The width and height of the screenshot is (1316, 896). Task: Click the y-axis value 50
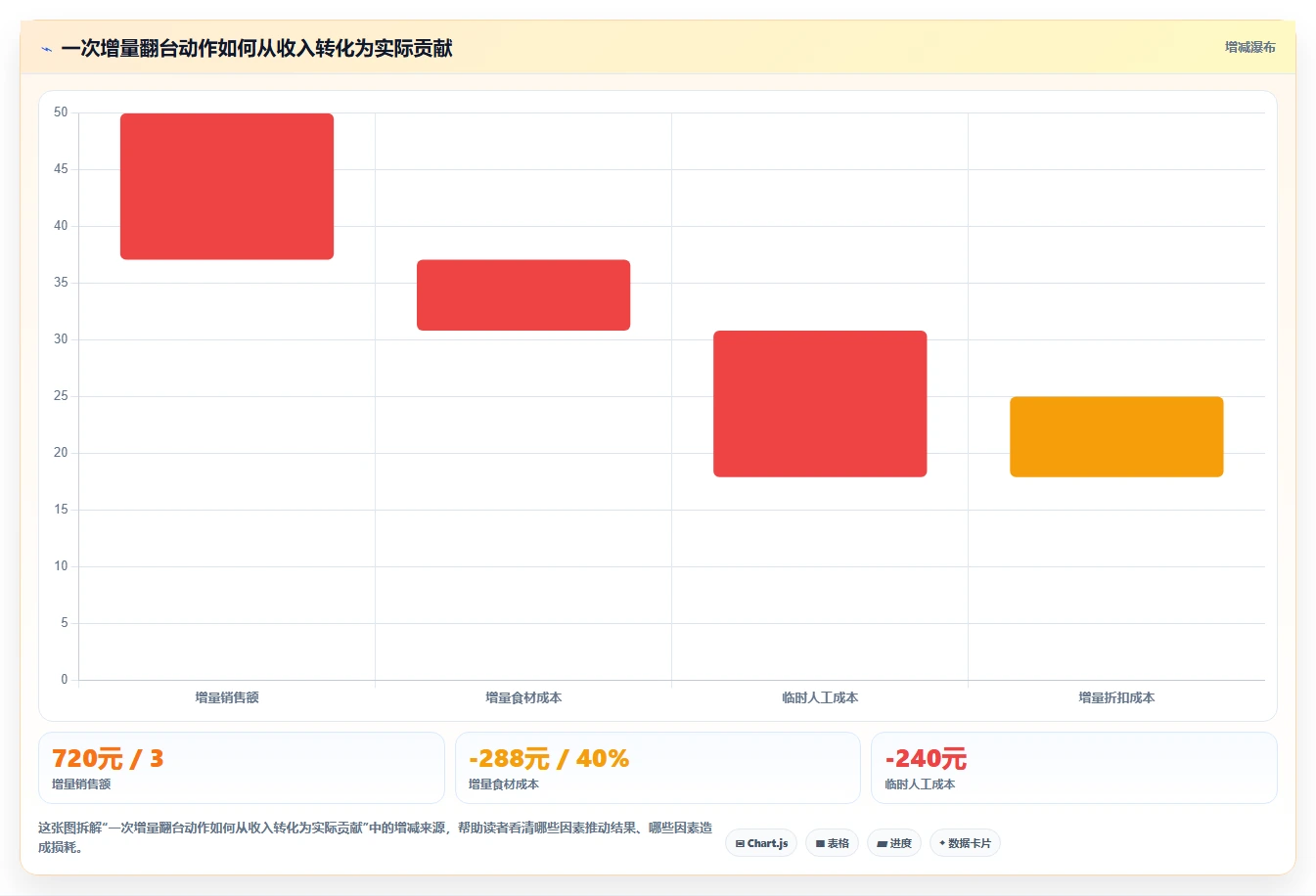61,112
